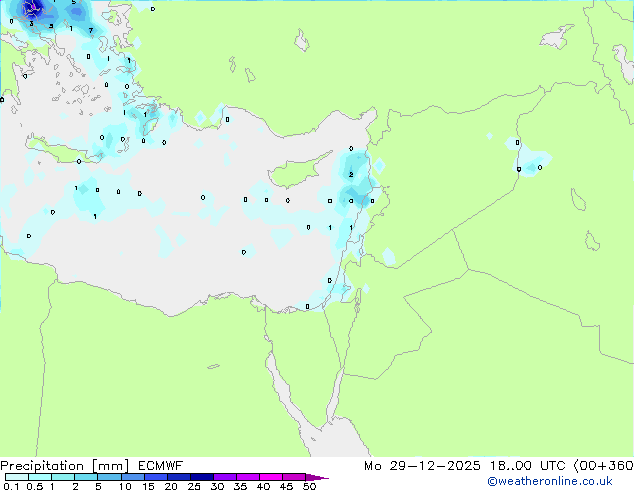Click the '50' legend scale label
The width and height of the screenshot is (634, 490).
pyautogui.click(x=310, y=486)
